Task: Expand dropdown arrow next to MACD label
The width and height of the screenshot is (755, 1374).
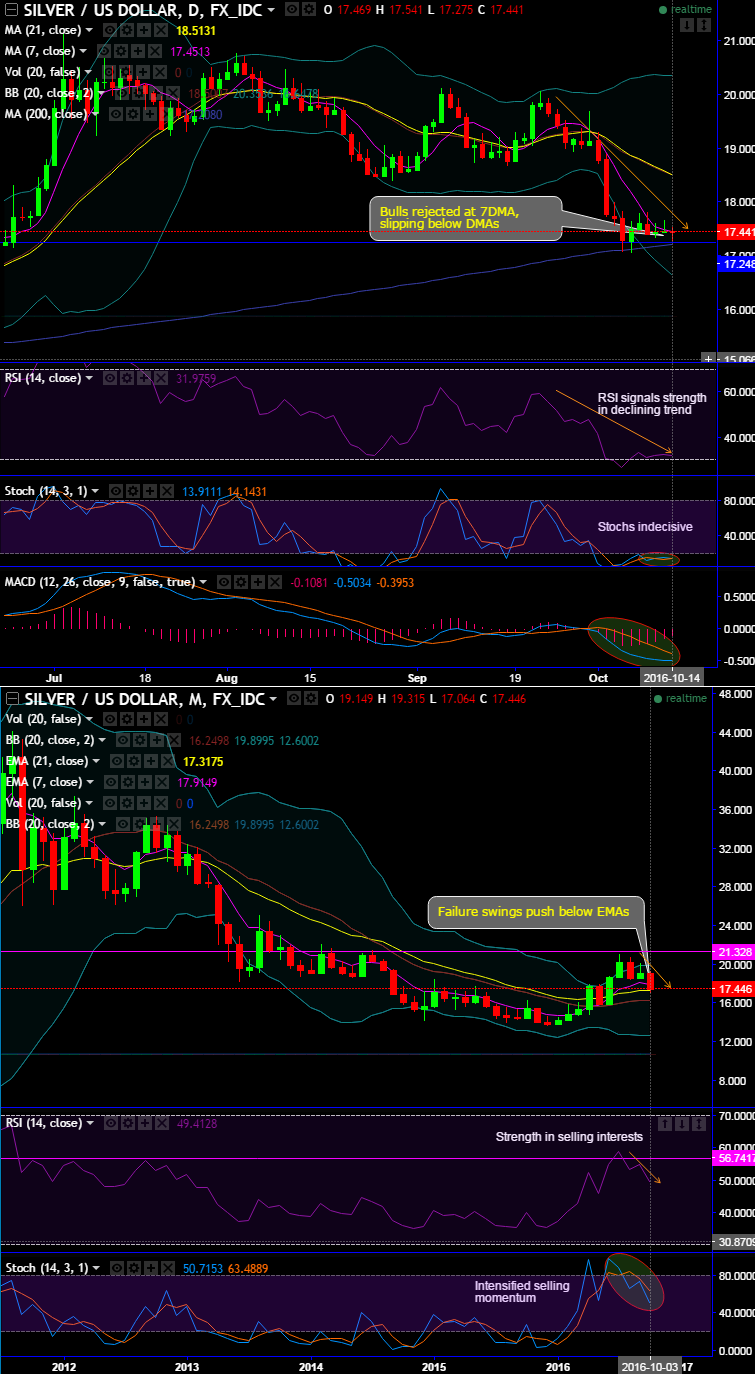Action: 203,582
